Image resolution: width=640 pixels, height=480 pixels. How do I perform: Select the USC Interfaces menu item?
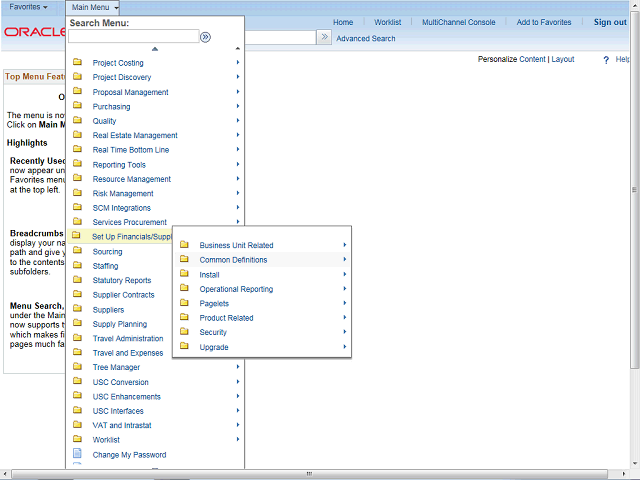(x=118, y=411)
